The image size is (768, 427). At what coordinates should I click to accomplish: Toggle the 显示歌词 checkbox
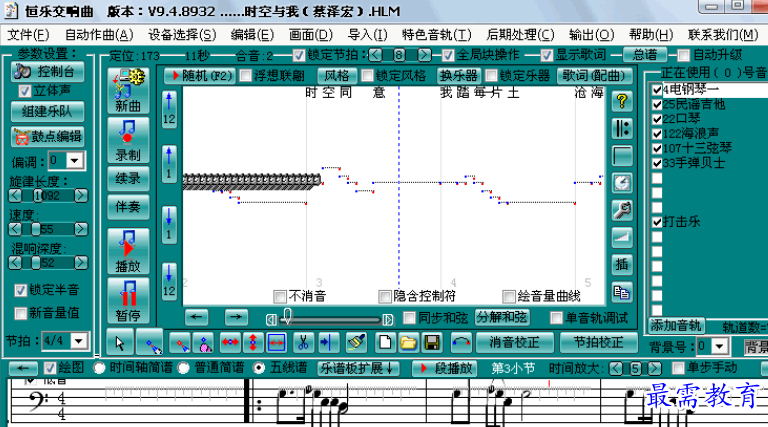(x=547, y=55)
